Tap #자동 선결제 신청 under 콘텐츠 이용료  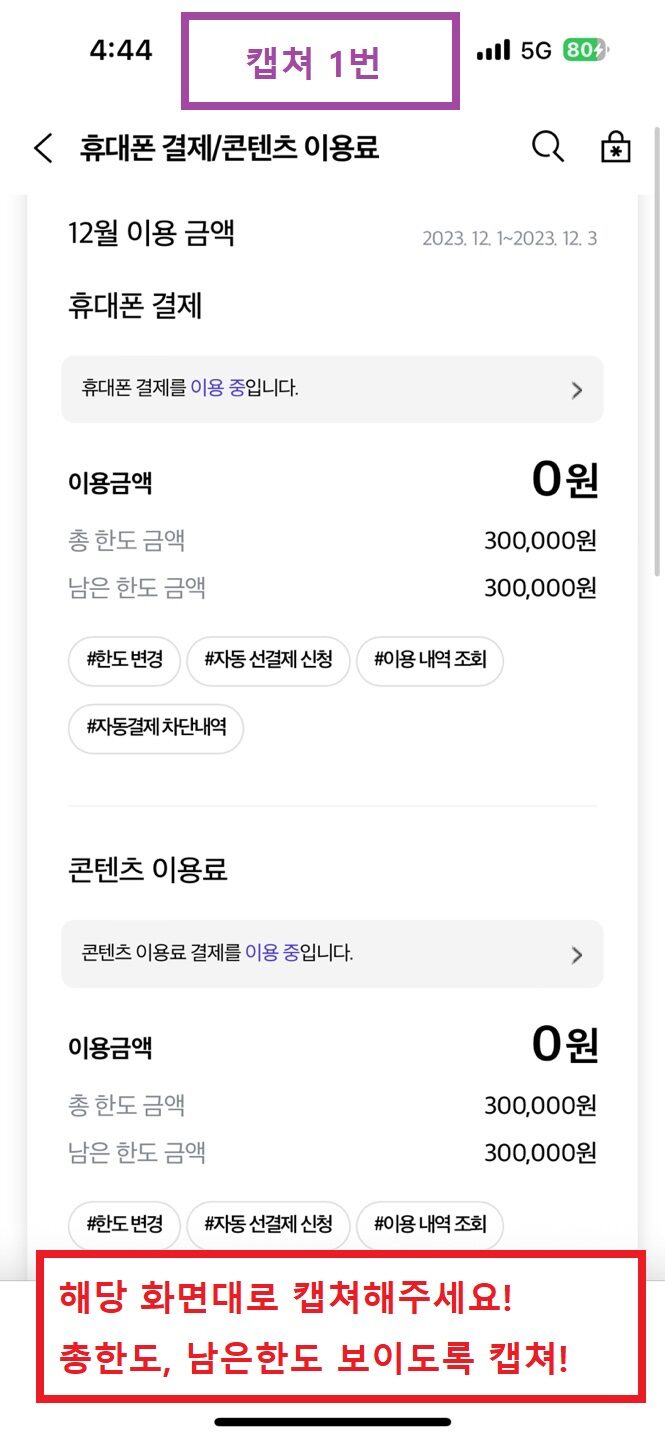268,1225
